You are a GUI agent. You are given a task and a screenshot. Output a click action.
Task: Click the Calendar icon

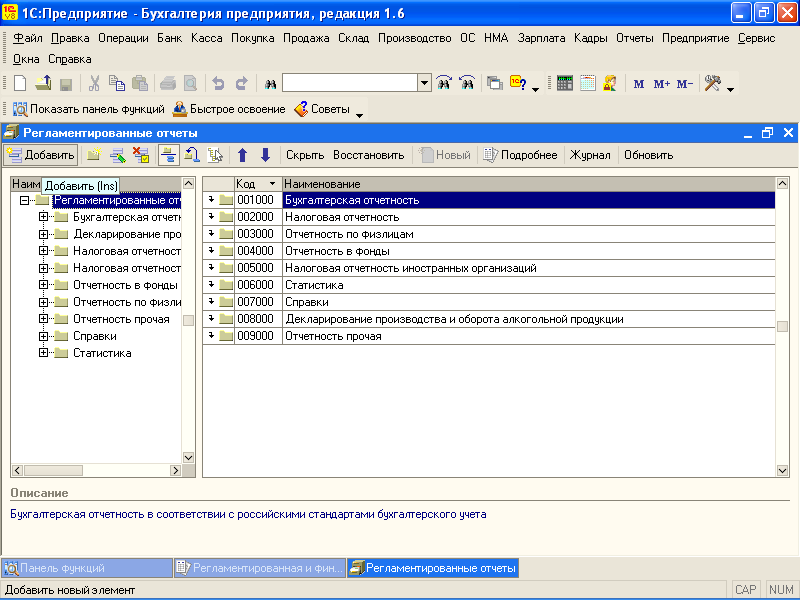pos(588,83)
